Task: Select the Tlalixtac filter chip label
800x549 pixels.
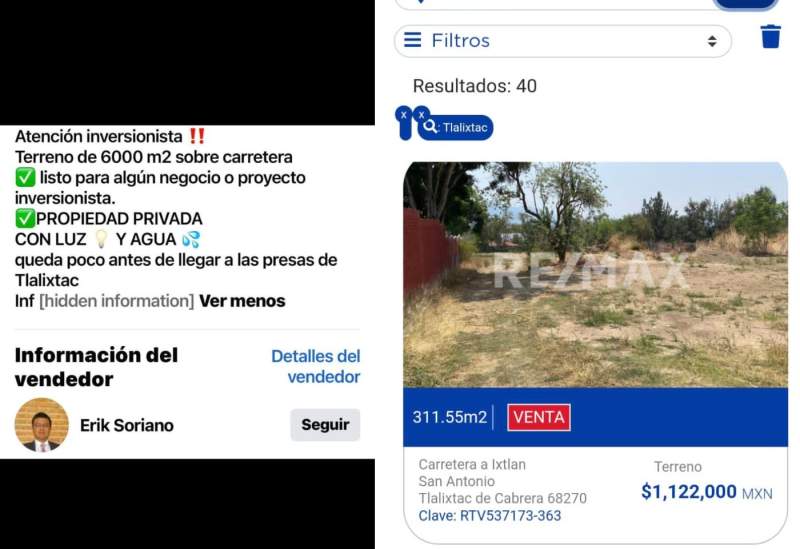Action: point(465,127)
